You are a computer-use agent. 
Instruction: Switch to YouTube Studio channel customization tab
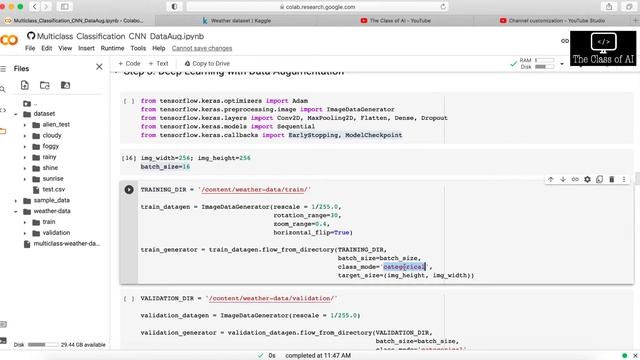click(552, 20)
